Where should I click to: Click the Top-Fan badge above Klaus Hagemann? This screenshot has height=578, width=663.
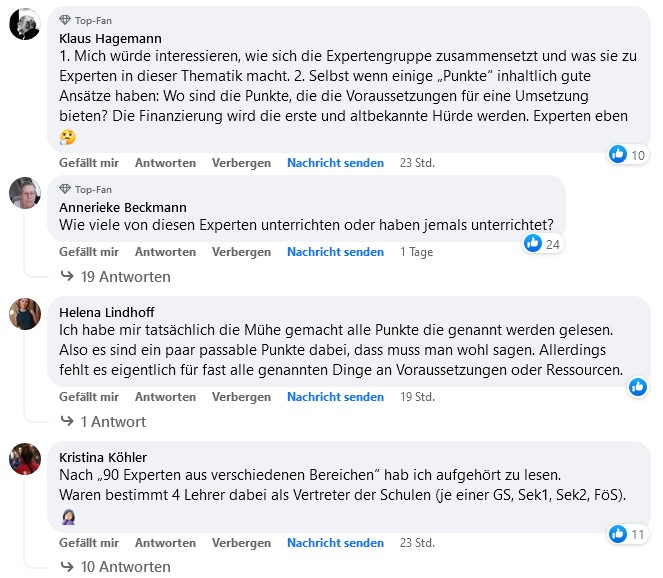tap(86, 20)
